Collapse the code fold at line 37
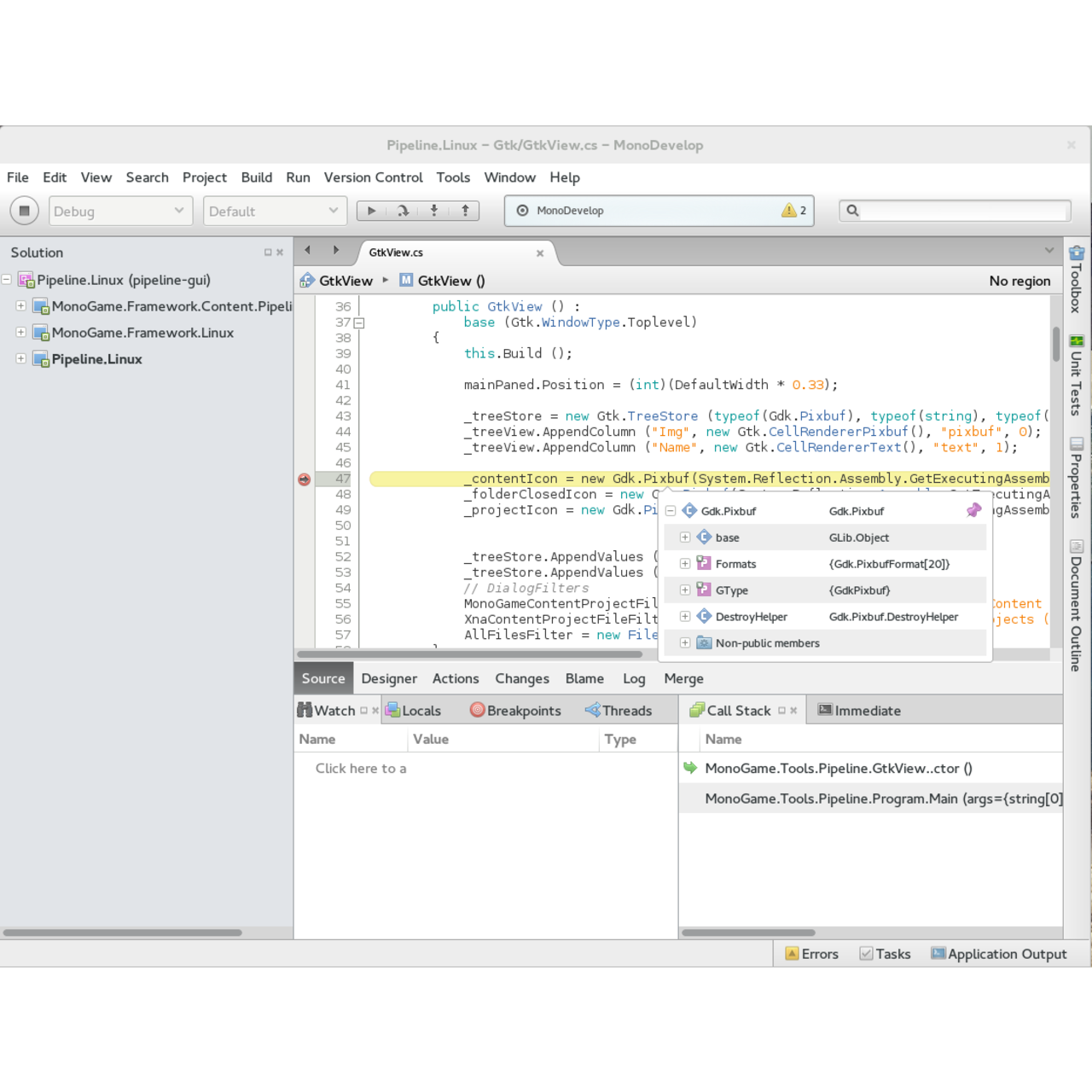The image size is (1092, 1092). click(359, 322)
